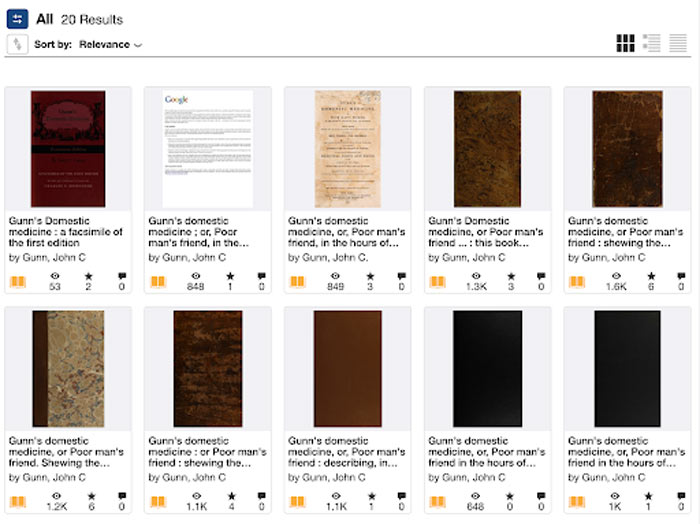Click the eye views icon on the 1.6K item

pos(616,276)
